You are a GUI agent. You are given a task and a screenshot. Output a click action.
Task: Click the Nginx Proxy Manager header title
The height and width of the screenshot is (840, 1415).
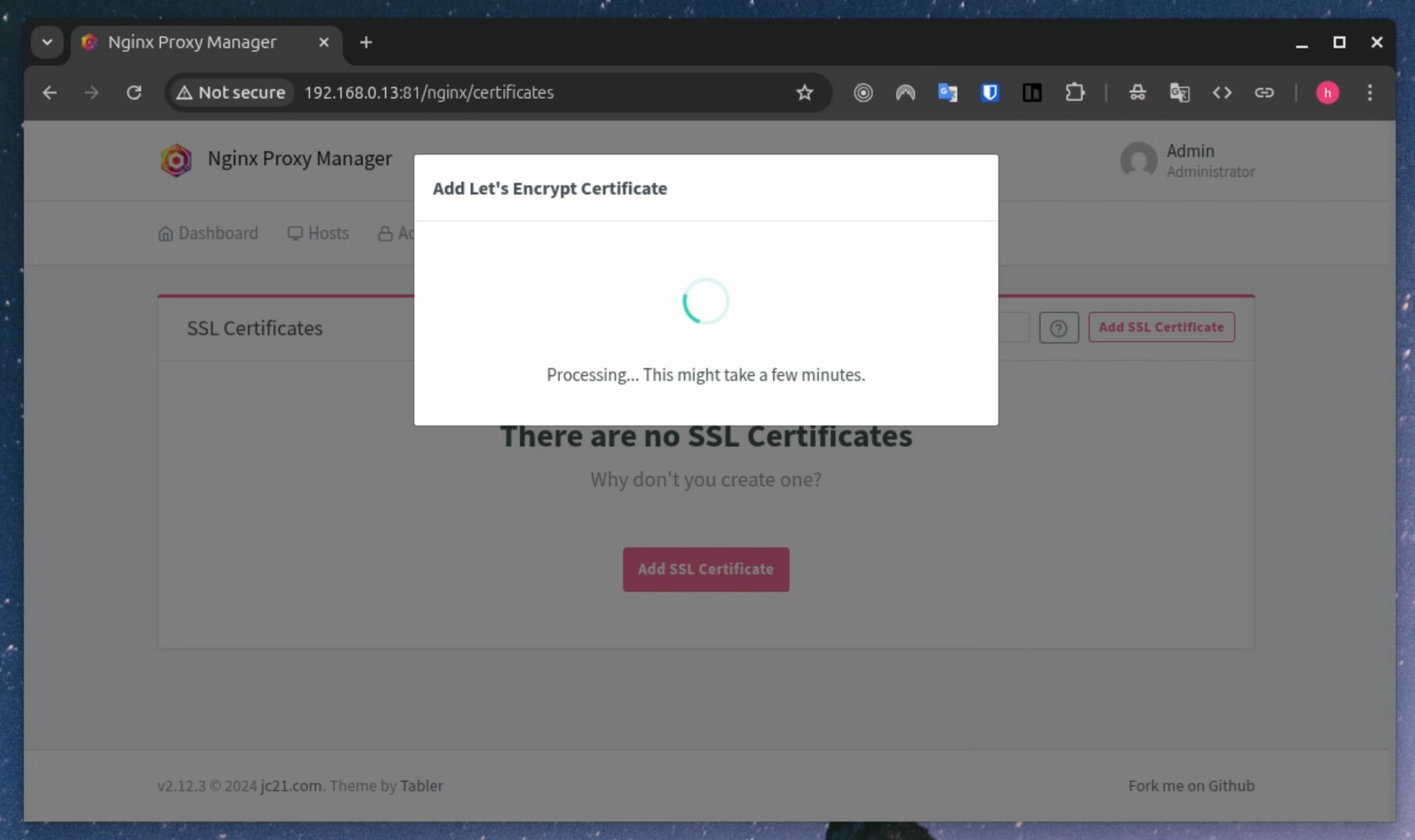coord(299,159)
